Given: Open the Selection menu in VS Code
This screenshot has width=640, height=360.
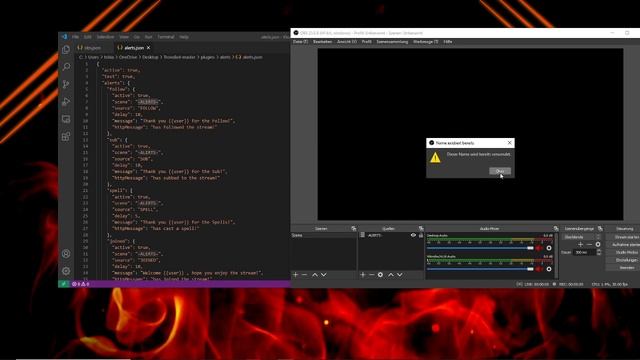Looking at the screenshot, I should (105, 37).
